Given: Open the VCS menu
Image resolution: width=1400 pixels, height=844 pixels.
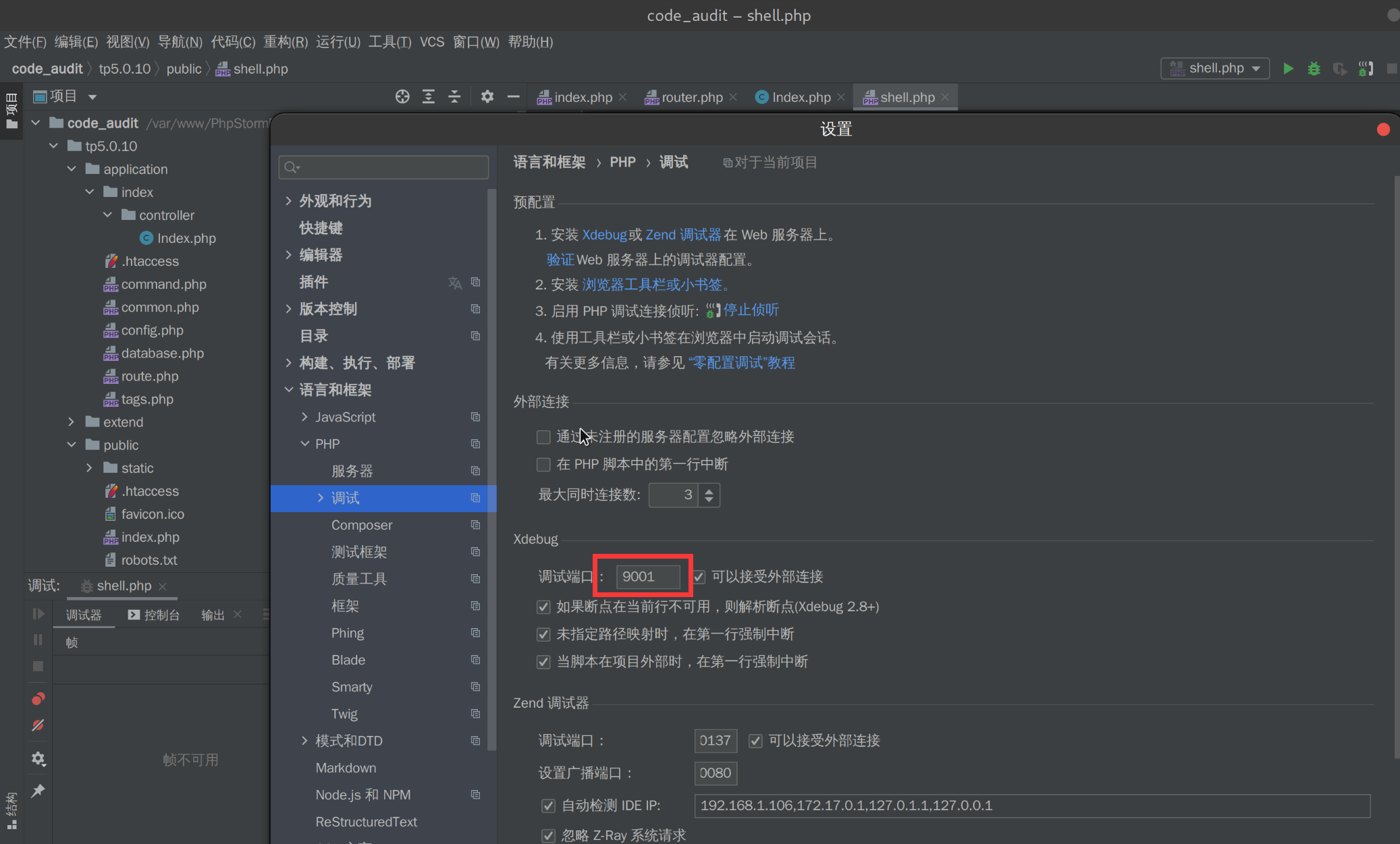Looking at the screenshot, I should (432, 42).
